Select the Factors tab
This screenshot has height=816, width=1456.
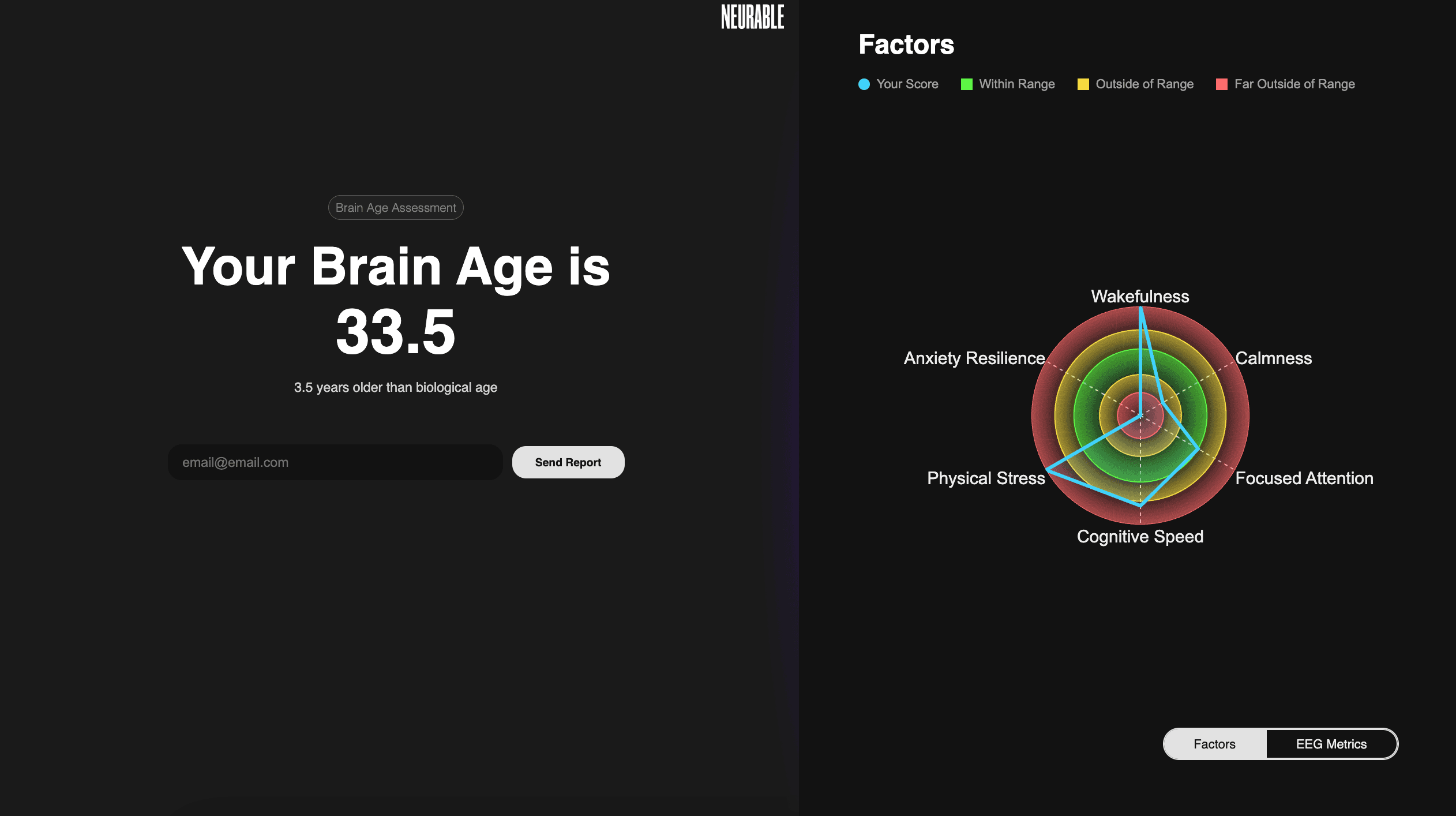(1214, 744)
